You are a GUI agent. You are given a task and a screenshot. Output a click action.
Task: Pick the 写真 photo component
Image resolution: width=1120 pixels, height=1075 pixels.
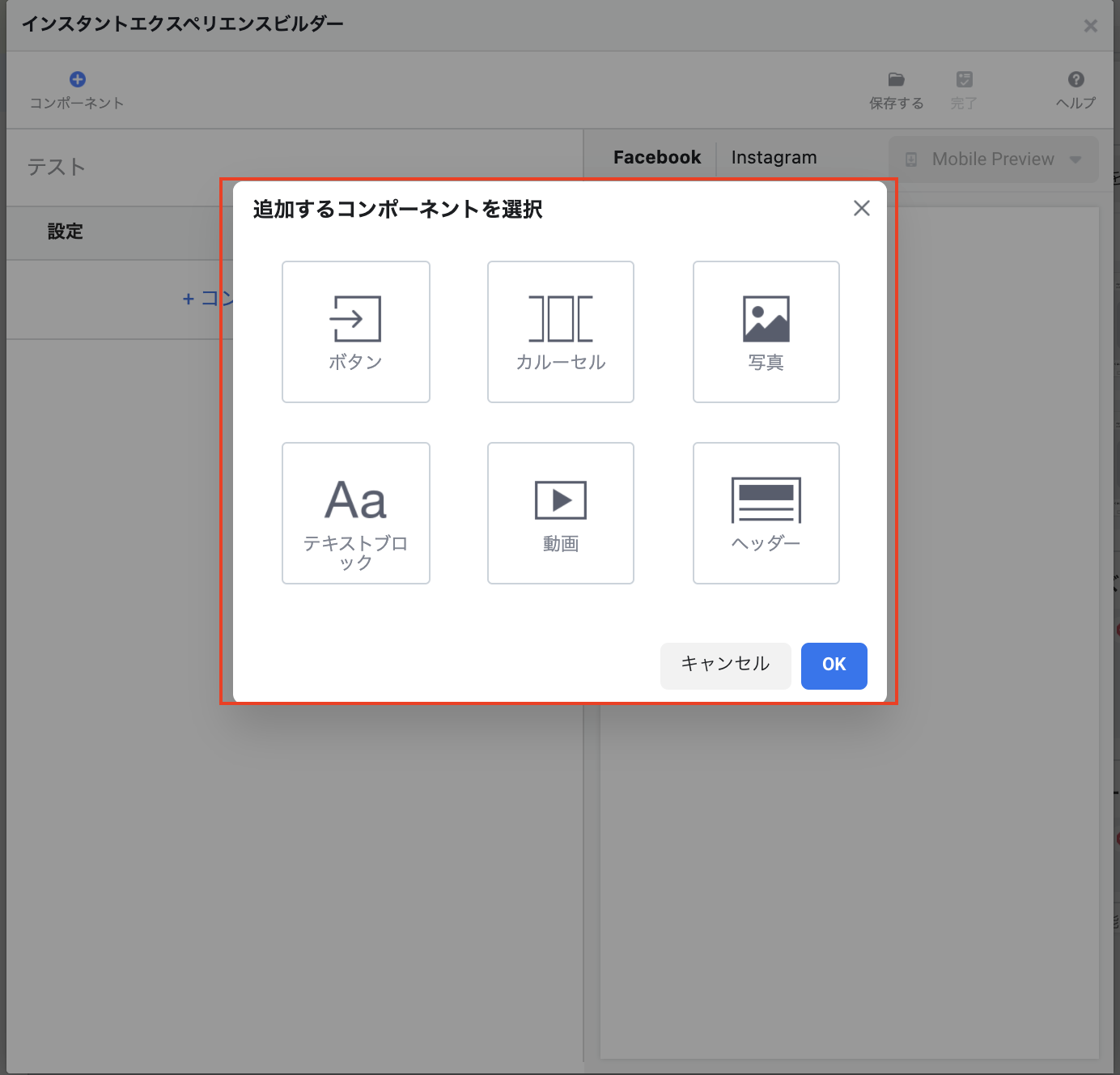(766, 332)
